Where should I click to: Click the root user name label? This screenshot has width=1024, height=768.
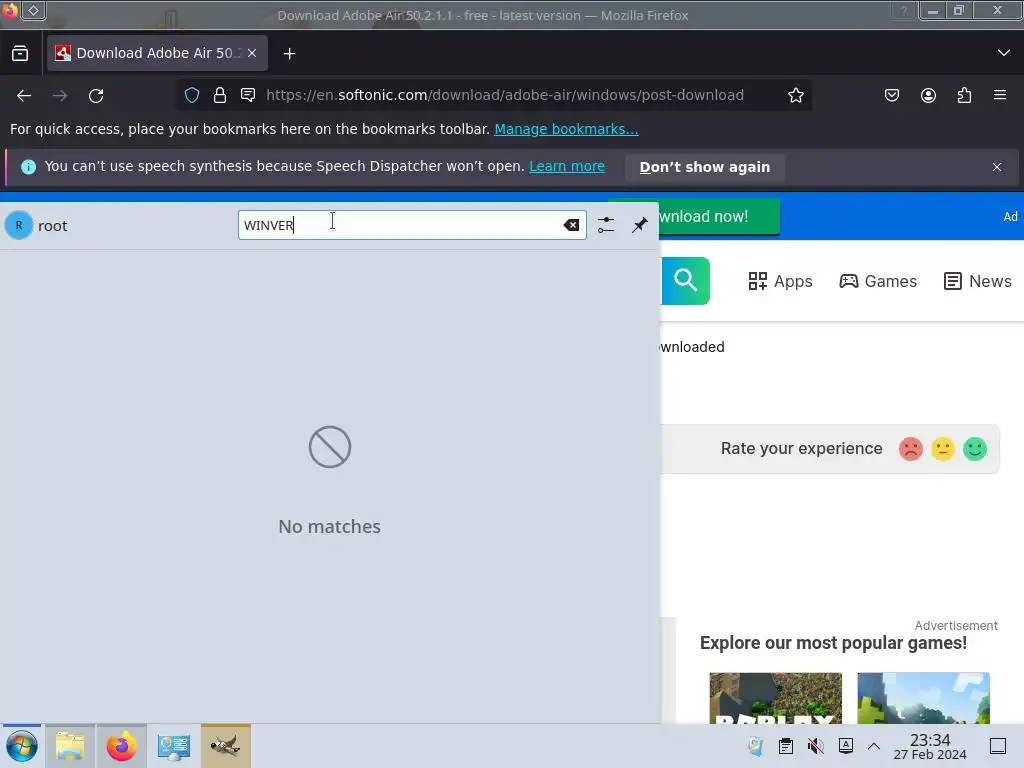pyautogui.click(x=52, y=226)
